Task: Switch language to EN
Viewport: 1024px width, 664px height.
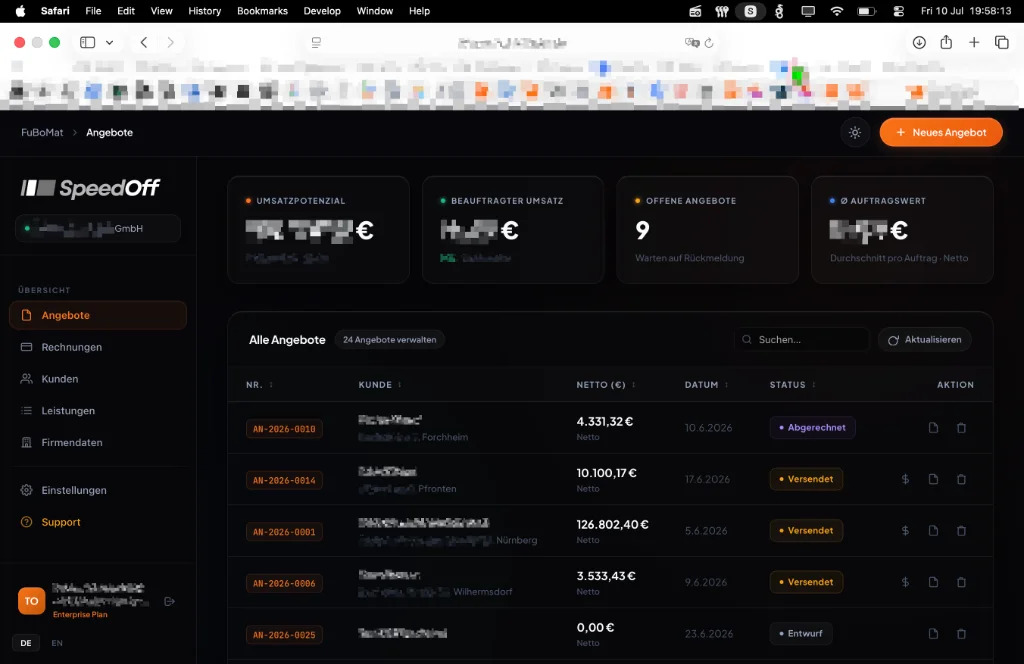Action: coord(57,643)
